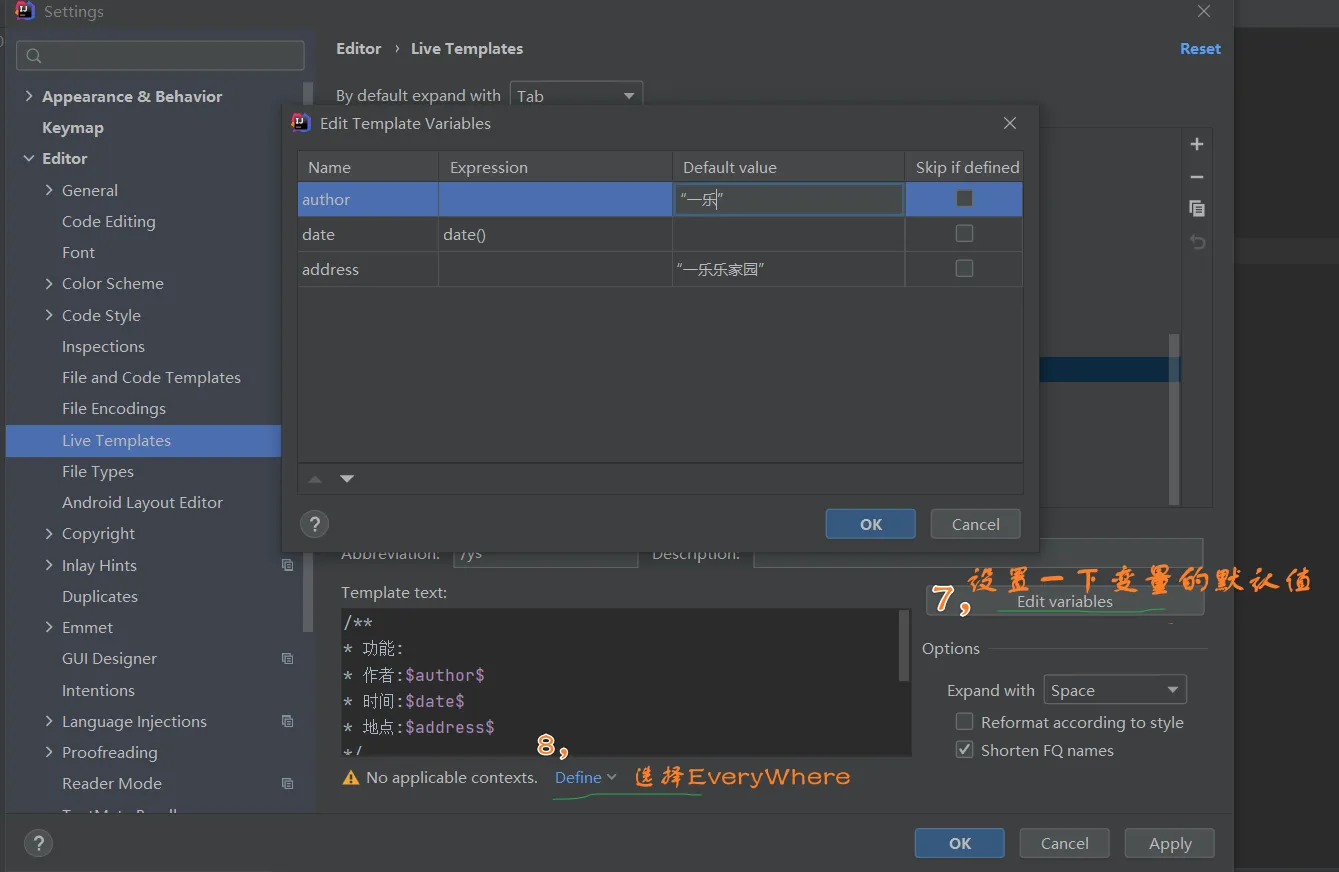Click the settings search field
Viewport: 1339px width, 872px height.
click(x=160, y=56)
